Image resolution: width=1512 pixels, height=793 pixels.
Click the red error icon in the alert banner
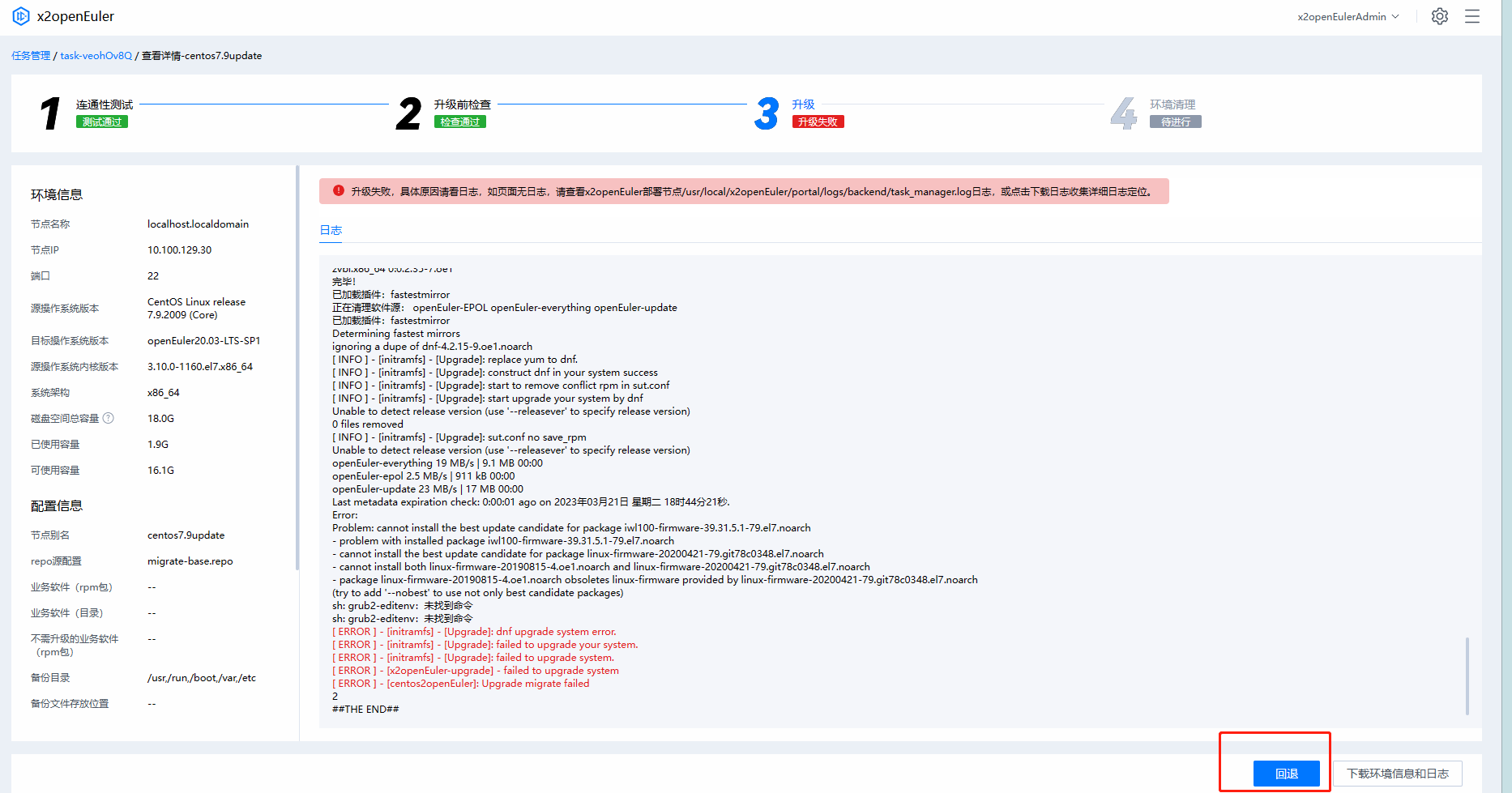click(339, 191)
